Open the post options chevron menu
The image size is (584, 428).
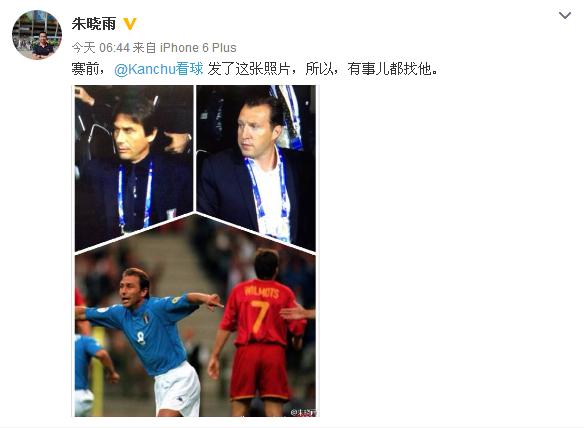pyautogui.click(x=565, y=16)
